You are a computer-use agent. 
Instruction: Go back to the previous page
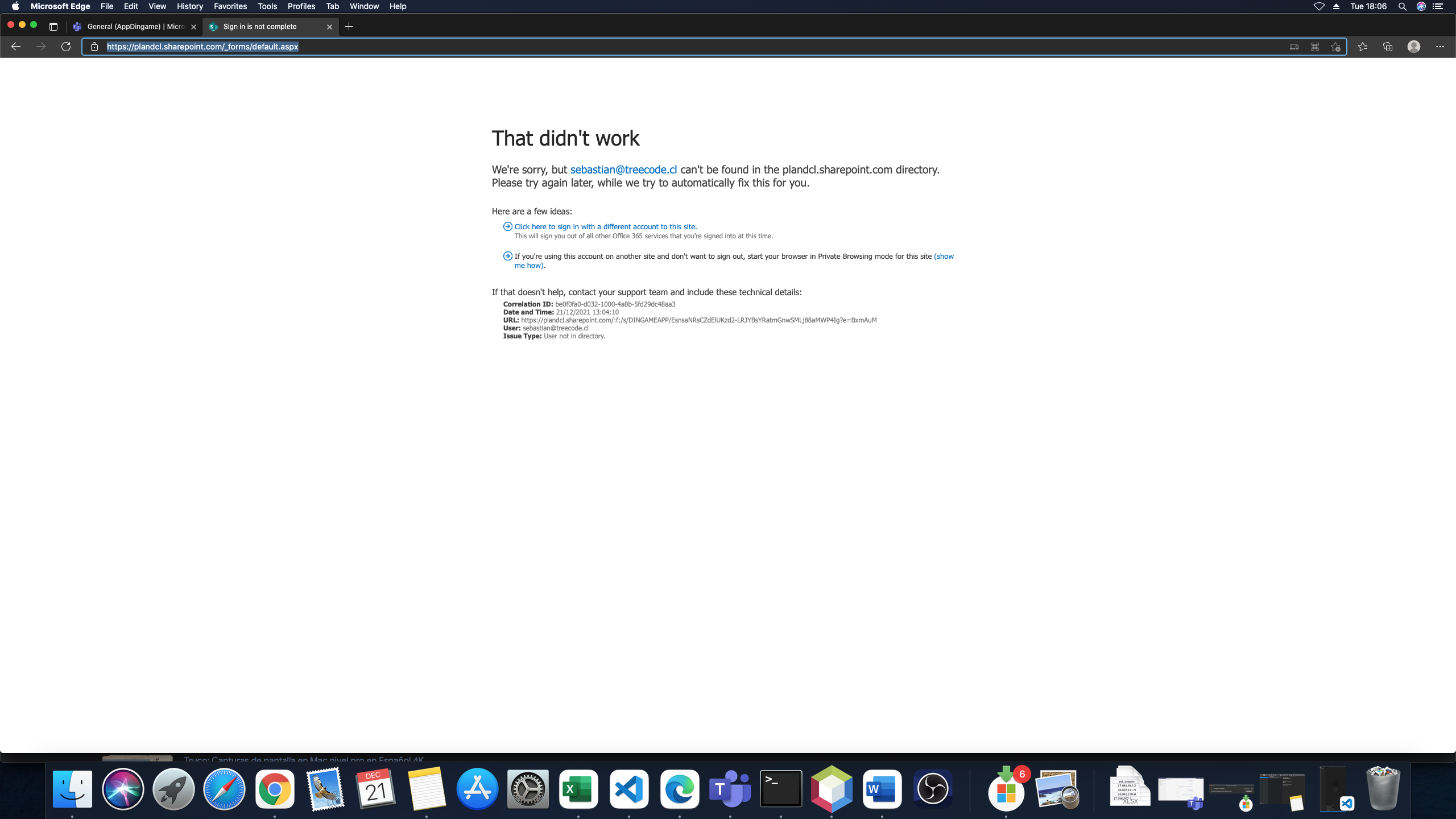16,47
